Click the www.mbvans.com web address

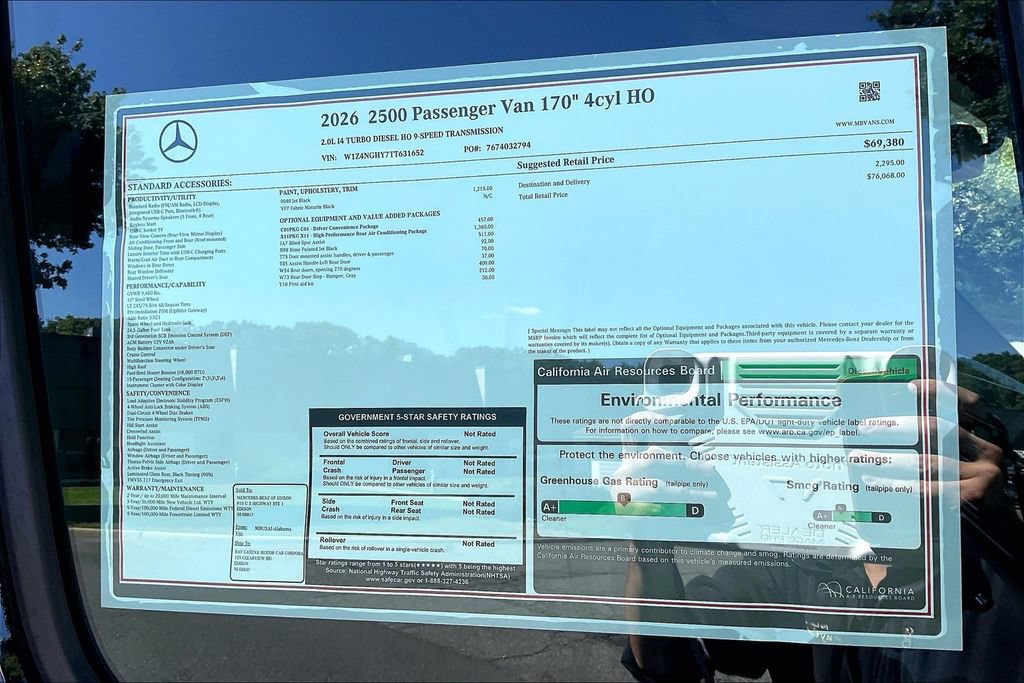tap(865, 123)
